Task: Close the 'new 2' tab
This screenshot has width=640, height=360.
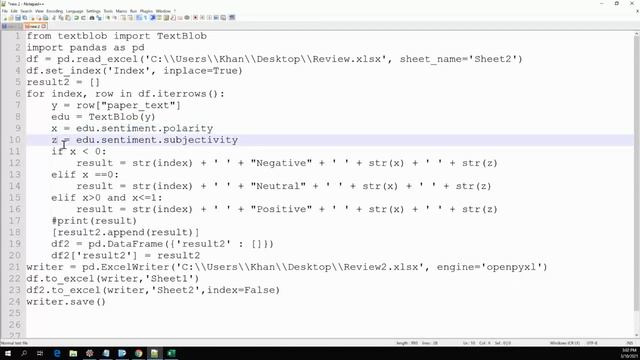Action: 44,26
